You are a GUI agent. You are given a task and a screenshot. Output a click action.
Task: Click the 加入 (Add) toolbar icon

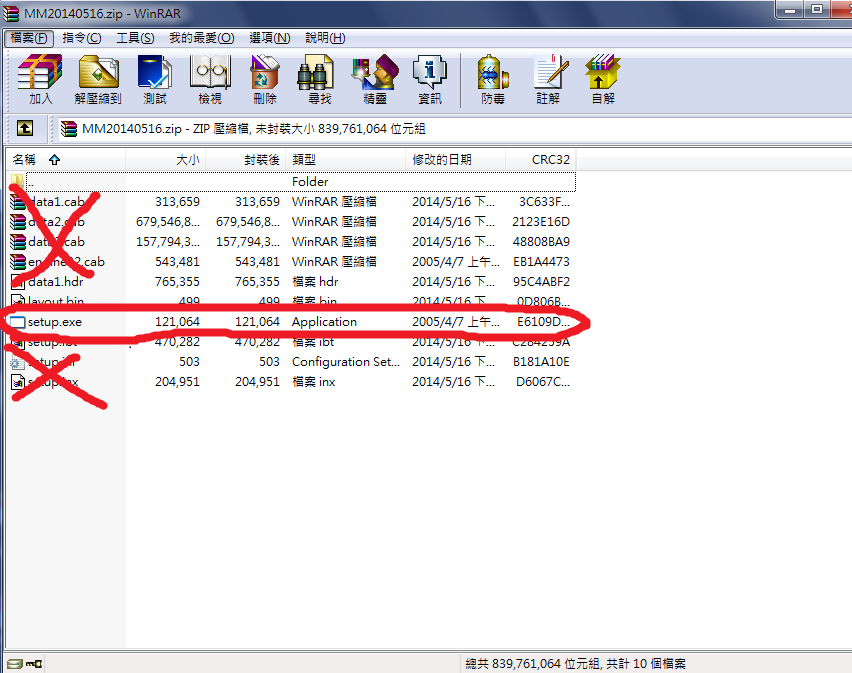(40, 79)
